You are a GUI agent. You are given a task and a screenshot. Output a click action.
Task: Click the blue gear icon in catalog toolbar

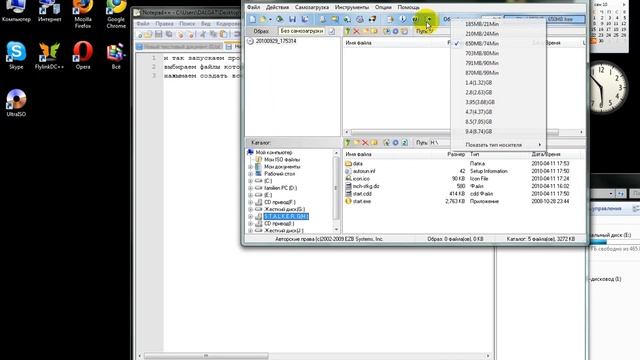(x=396, y=142)
